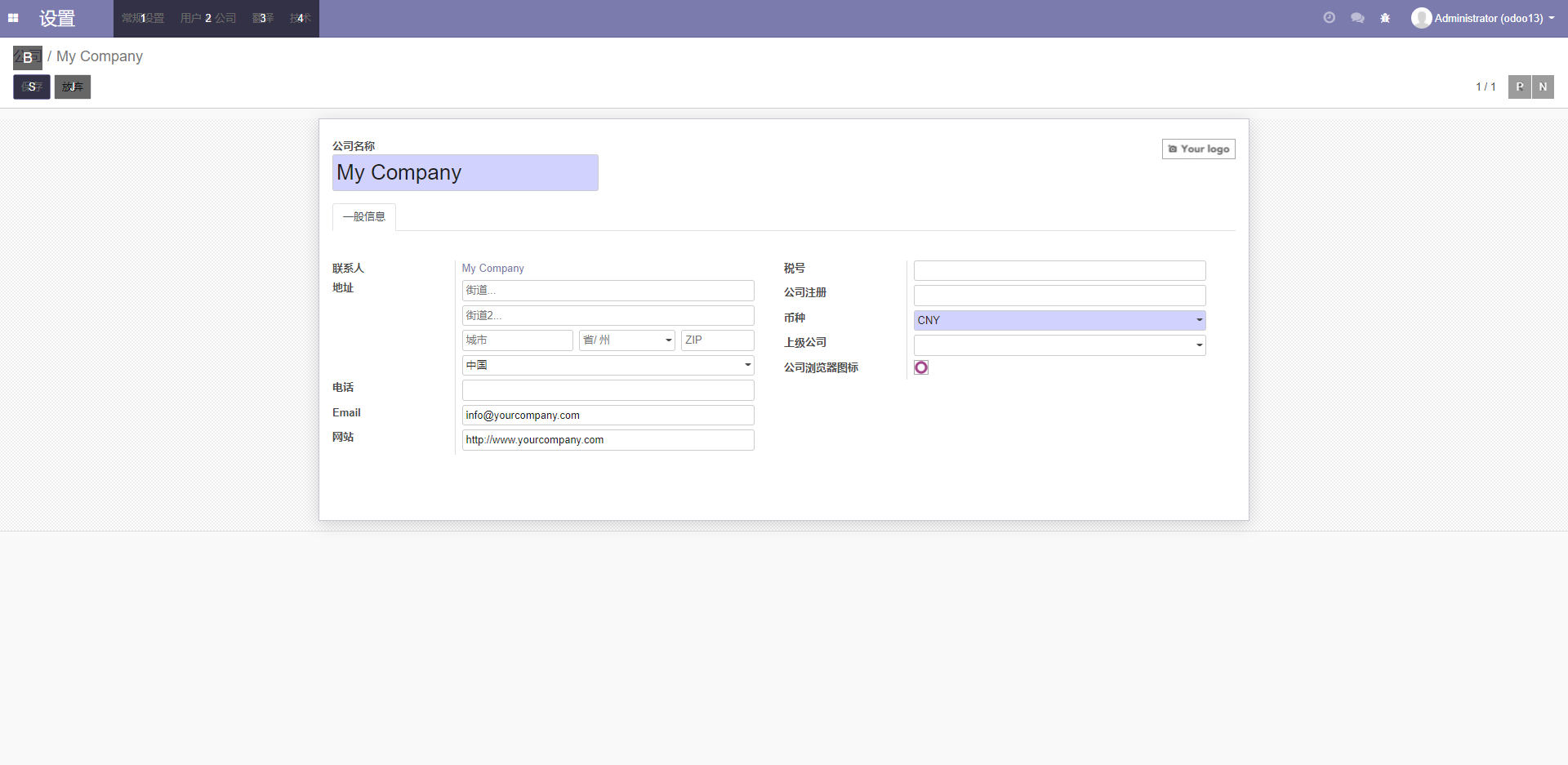Click the 街道 street field
This screenshot has height=765, width=1568.
pos(608,291)
